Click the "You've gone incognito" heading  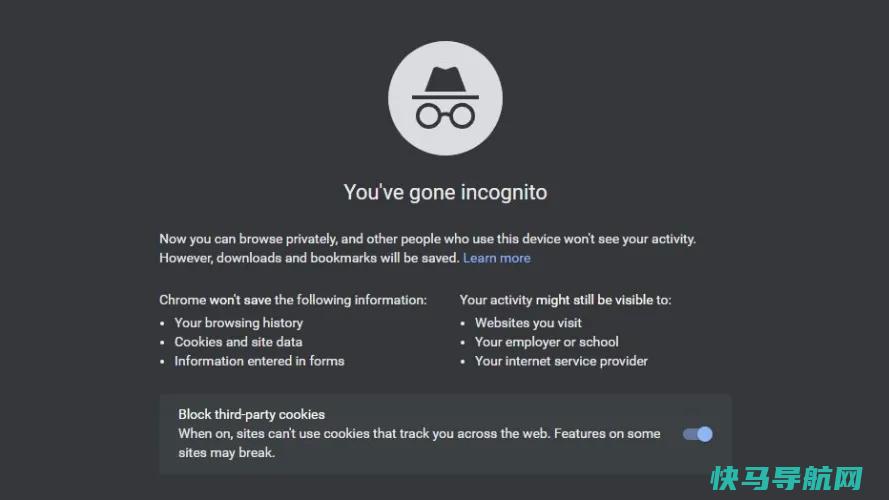click(445, 192)
